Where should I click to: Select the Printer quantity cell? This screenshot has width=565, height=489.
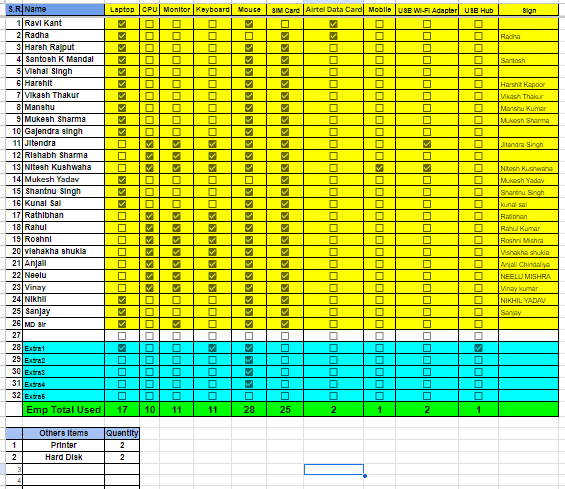[x=122, y=445]
